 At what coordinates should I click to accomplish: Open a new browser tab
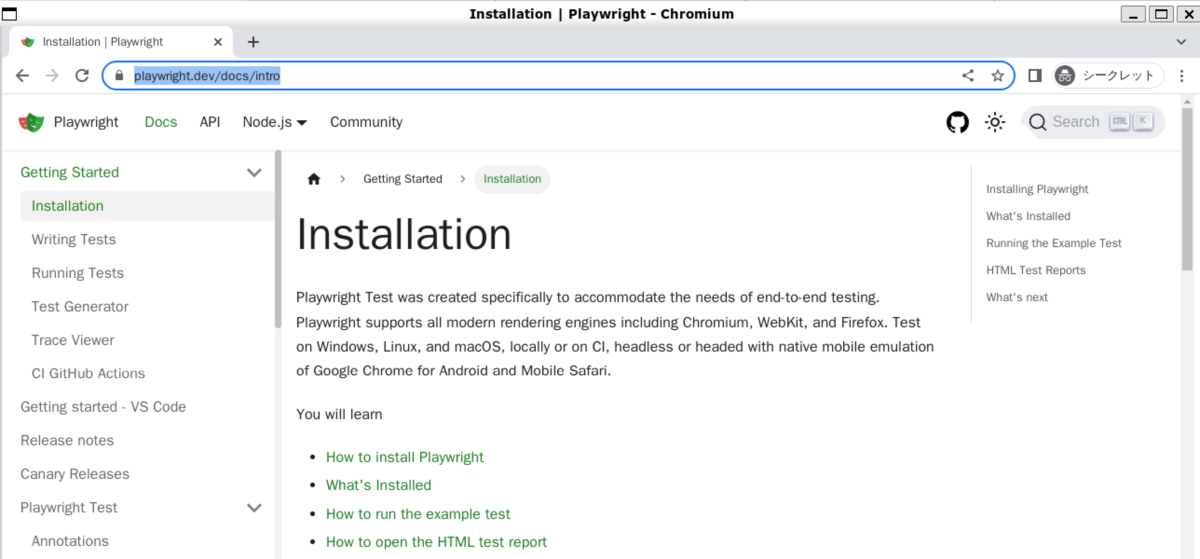pos(253,42)
